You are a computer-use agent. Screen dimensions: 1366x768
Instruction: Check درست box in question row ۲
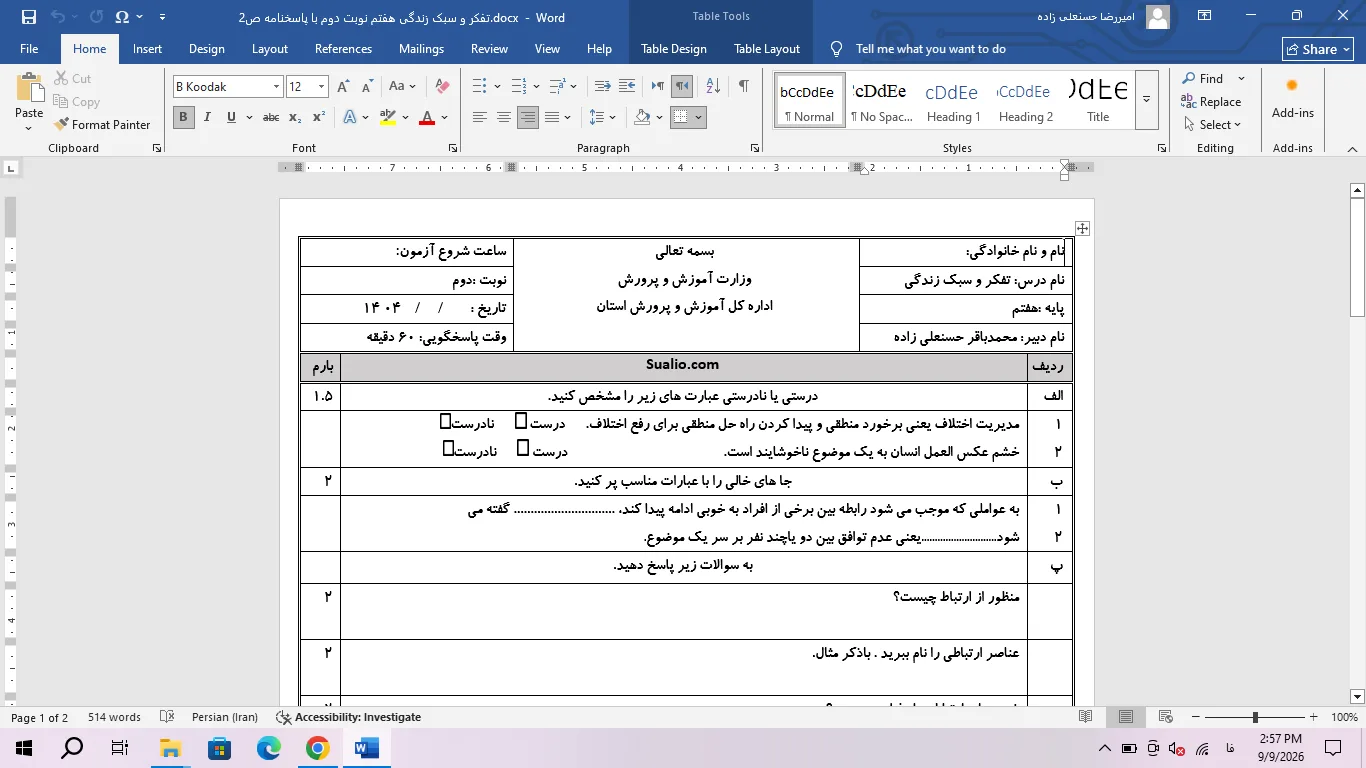pyautogui.click(x=523, y=448)
